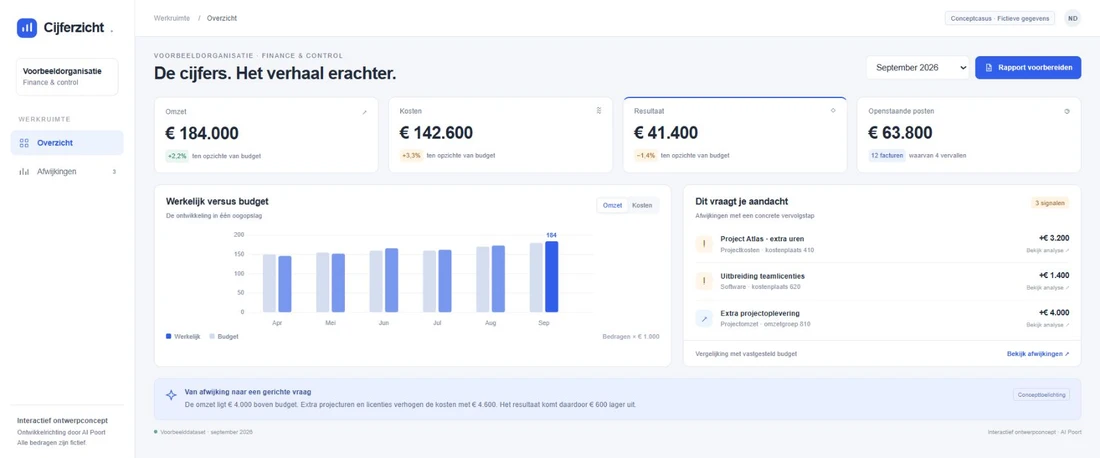1100x458 pixels.
Task: Click the Bedragen × € 1.000 note
Action: [x=631, y=337]
